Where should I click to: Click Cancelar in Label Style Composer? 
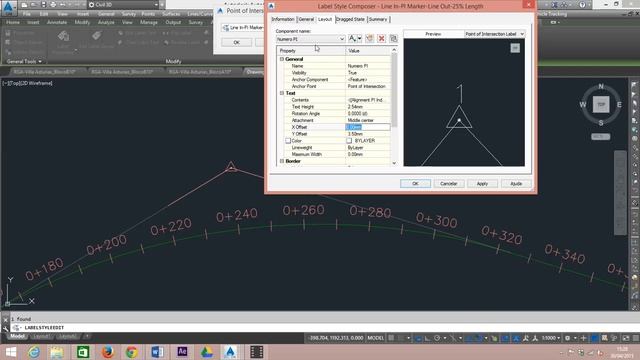click(449, 184)
